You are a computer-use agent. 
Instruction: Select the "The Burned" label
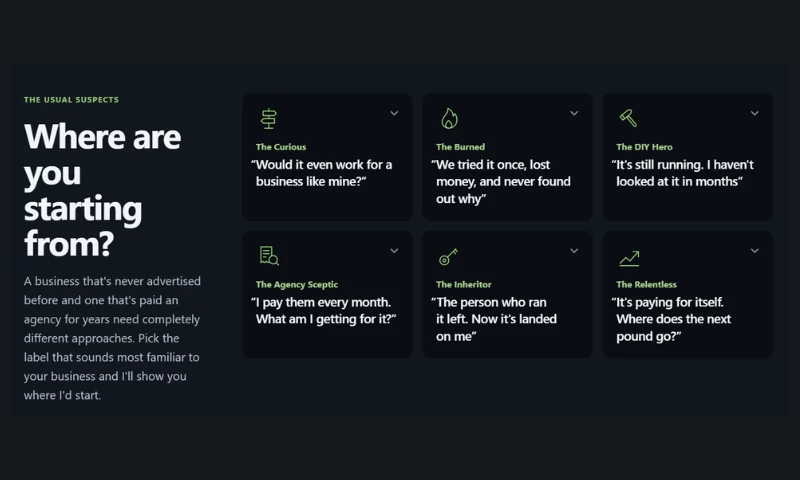point(460,147)
